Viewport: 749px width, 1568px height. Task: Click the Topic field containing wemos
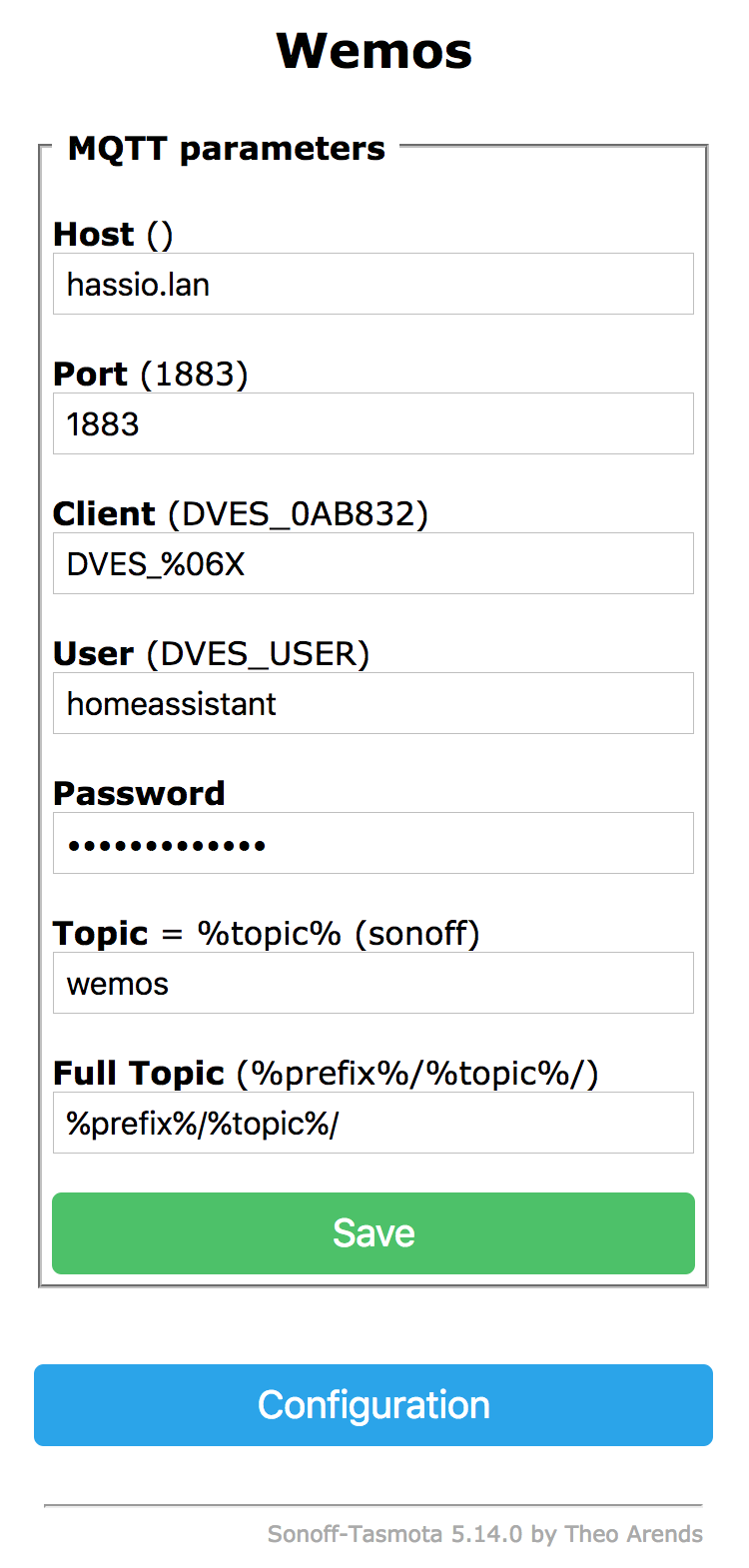pyautogui.click(x=373, y=984)
